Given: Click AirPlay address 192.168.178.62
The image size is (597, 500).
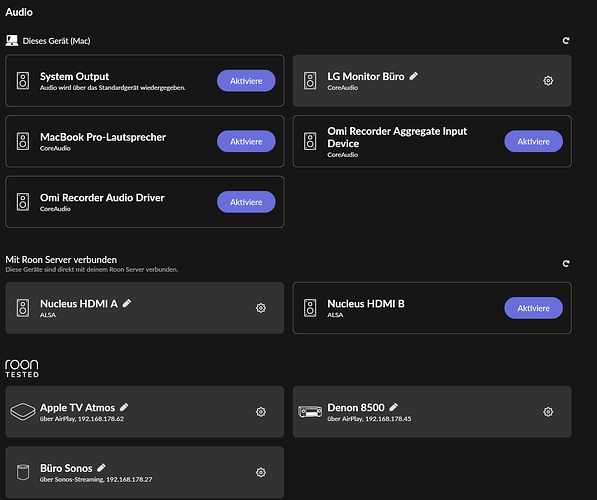Looking at the screenshot, I should [101, 419].
